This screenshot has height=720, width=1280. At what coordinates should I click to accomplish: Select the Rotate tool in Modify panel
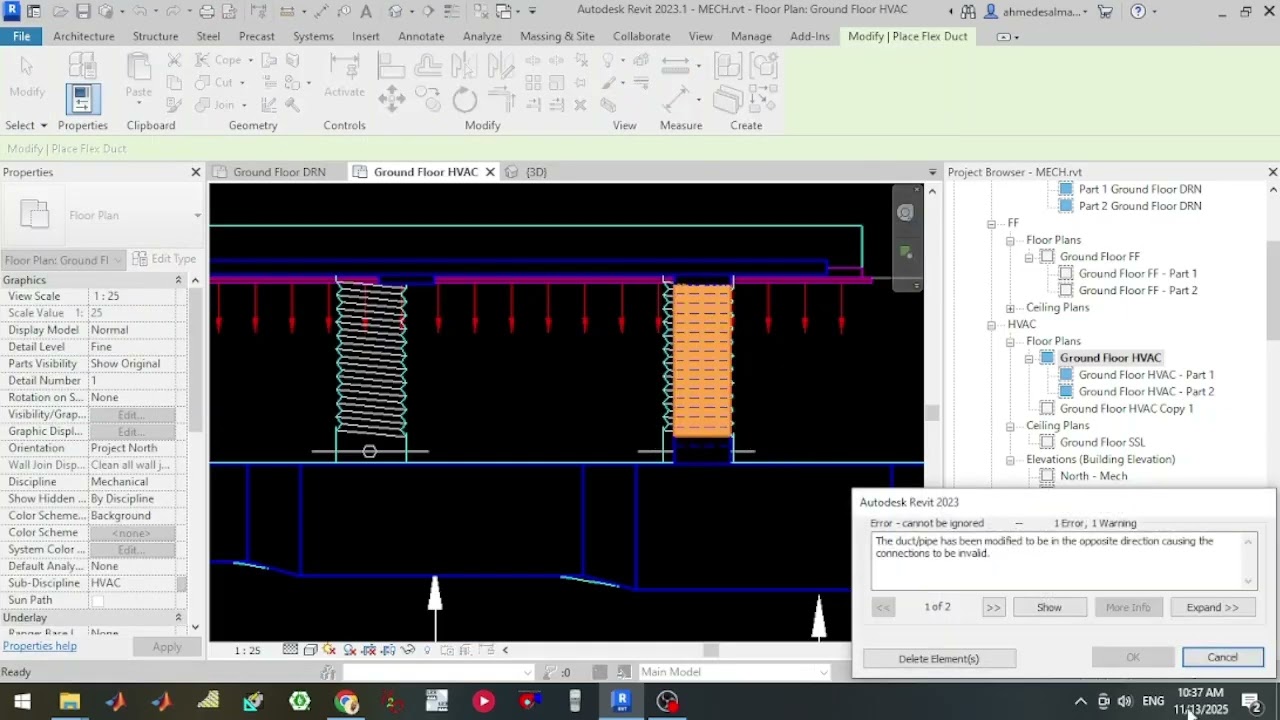pyautogui.click(x=464, y=99)
